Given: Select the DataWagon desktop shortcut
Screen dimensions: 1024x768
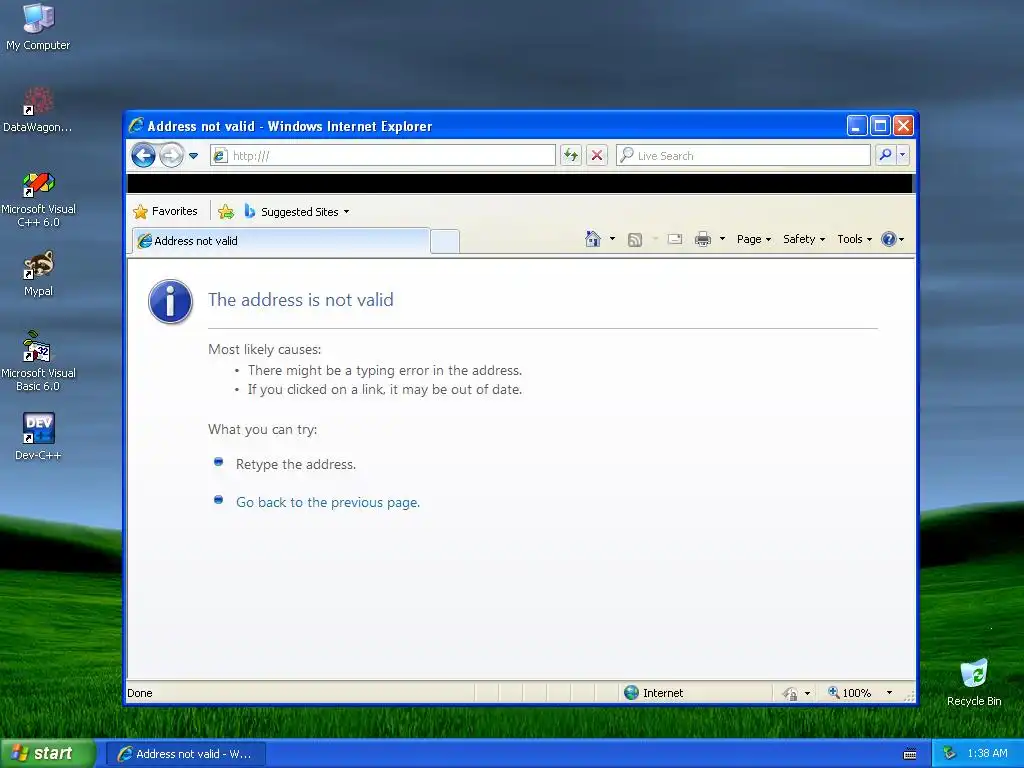Looking at the screenshot, I should click(38, 109).
